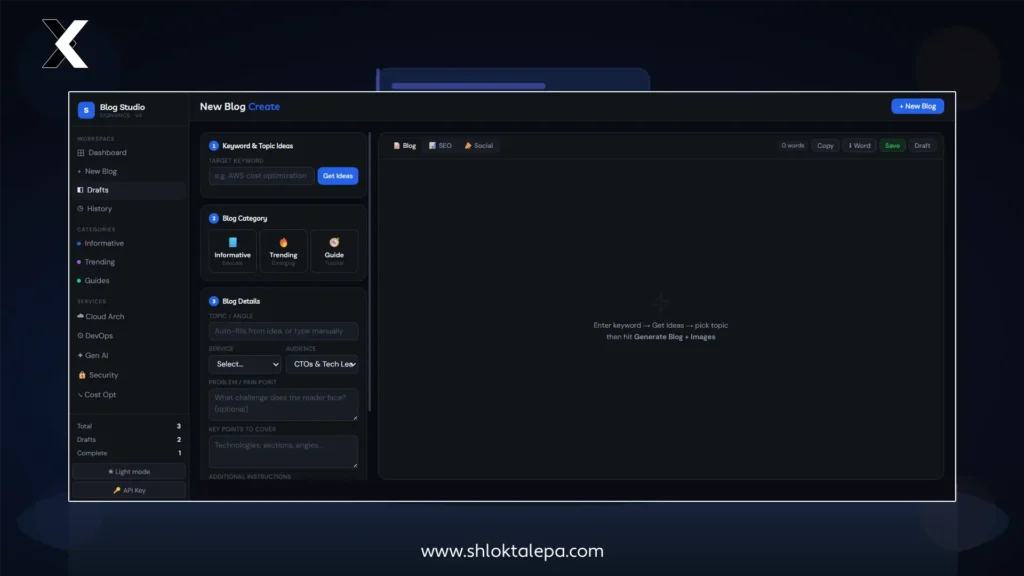Choose the Guide blog category card
This screenshot has height=576, width=1024.
coord(334,251)
